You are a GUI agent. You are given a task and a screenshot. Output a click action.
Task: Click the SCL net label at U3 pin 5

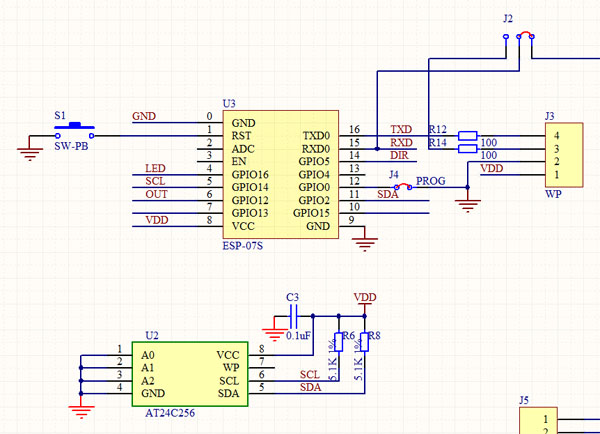(155, 181)
